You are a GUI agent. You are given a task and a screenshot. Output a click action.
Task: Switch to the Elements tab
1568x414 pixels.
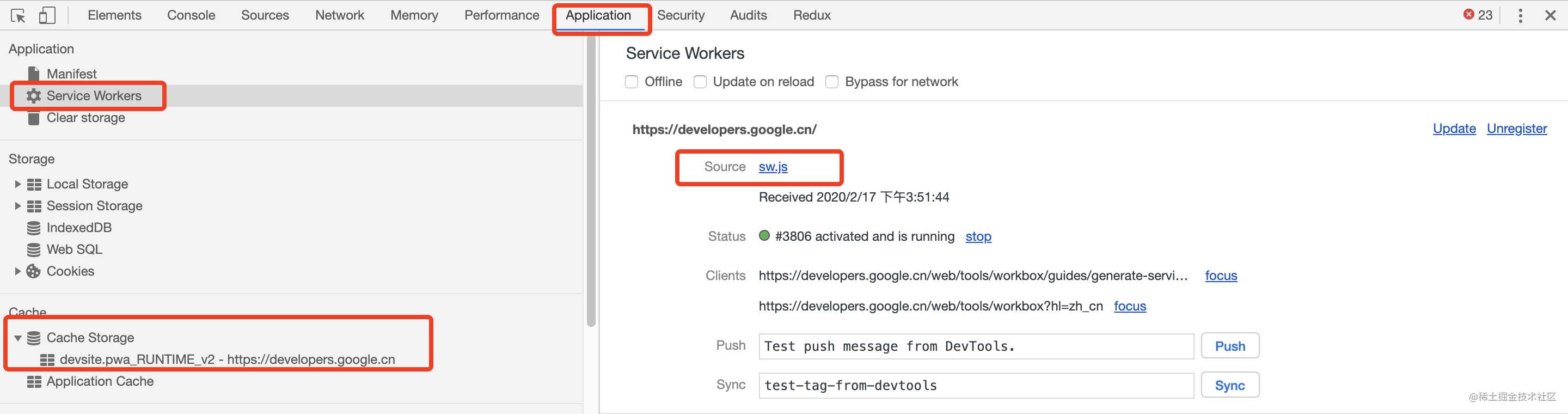point(114,15)
